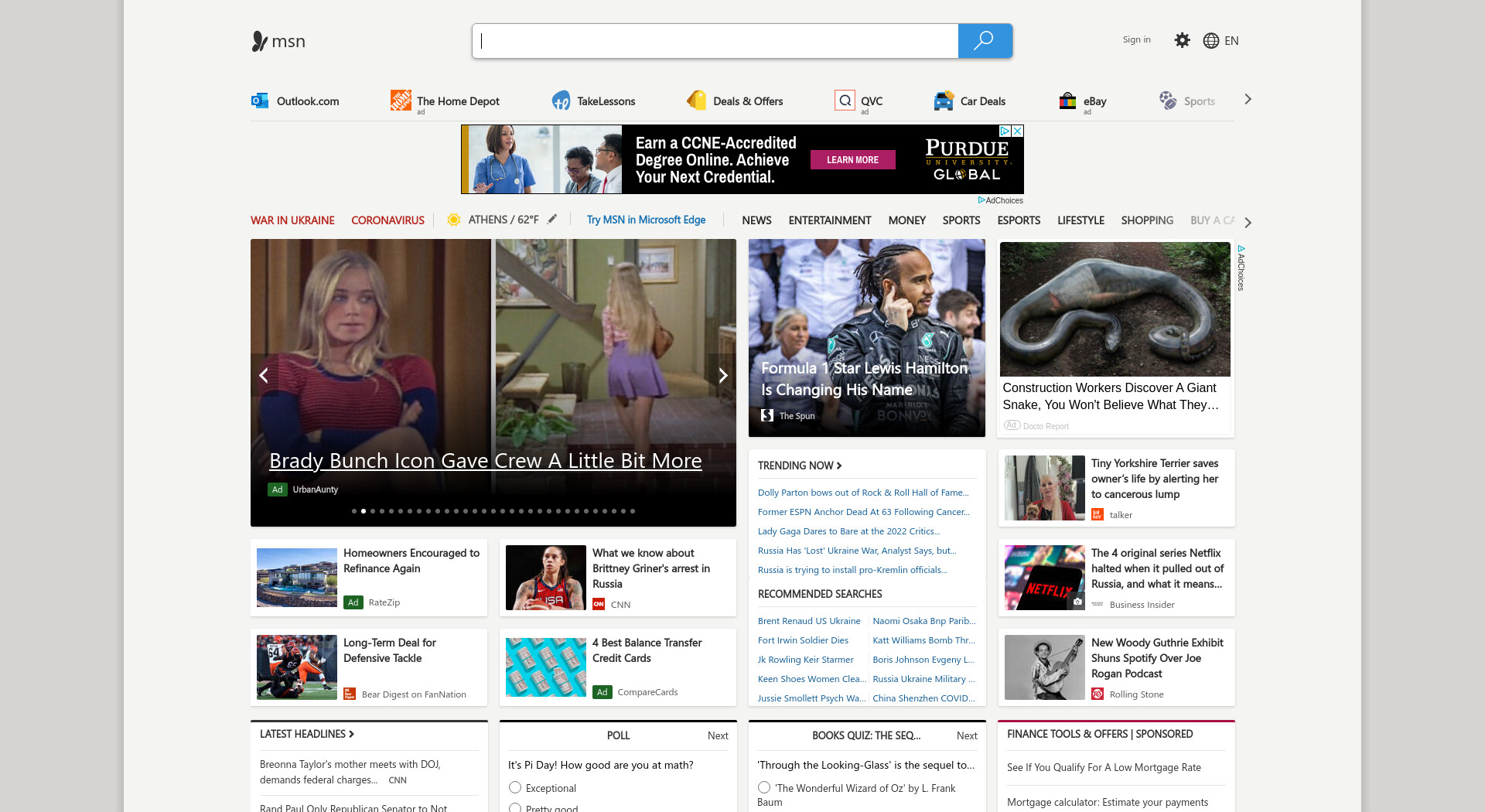Select the first carousel dot indicator

[x=354, y=511]
